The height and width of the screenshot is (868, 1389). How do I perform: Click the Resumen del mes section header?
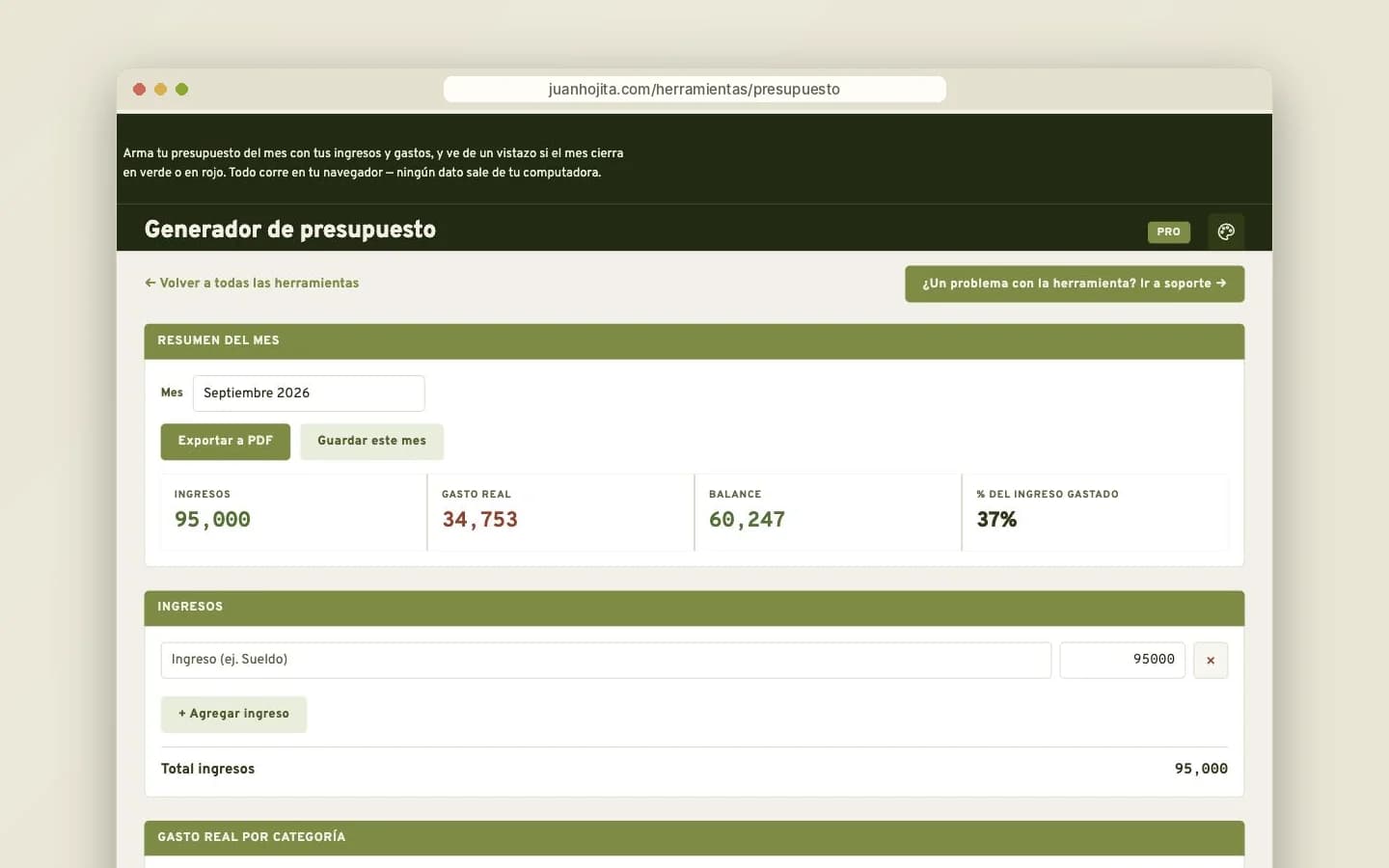pos(694,341)
